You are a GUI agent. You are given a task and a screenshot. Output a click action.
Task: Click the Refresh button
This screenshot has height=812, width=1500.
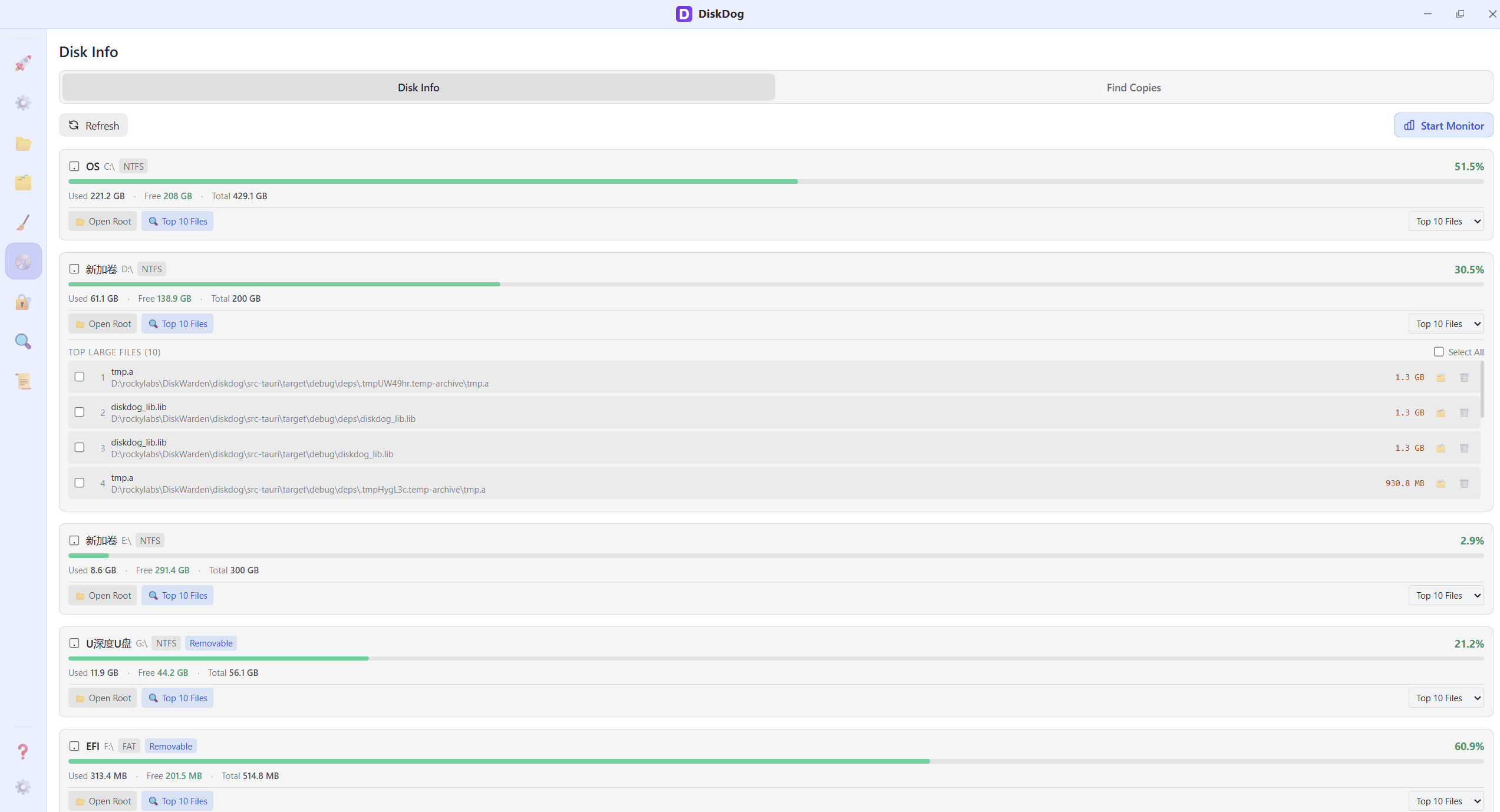click(x=94, y=126)
